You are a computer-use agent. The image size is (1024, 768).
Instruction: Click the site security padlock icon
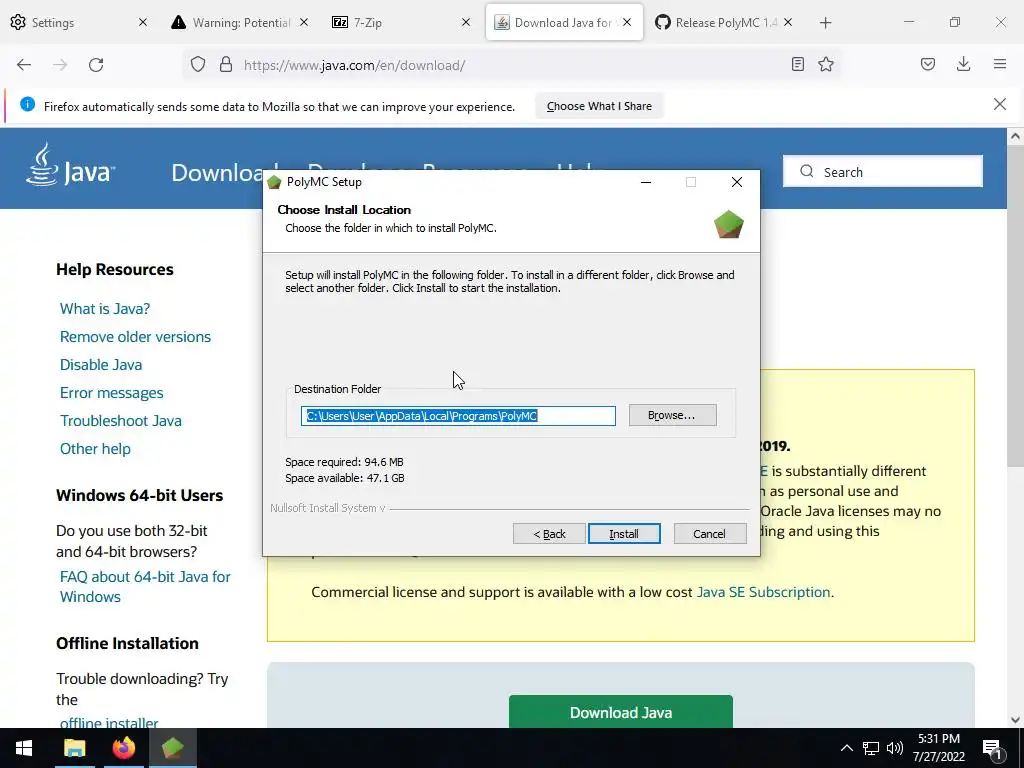pos(226,65)
